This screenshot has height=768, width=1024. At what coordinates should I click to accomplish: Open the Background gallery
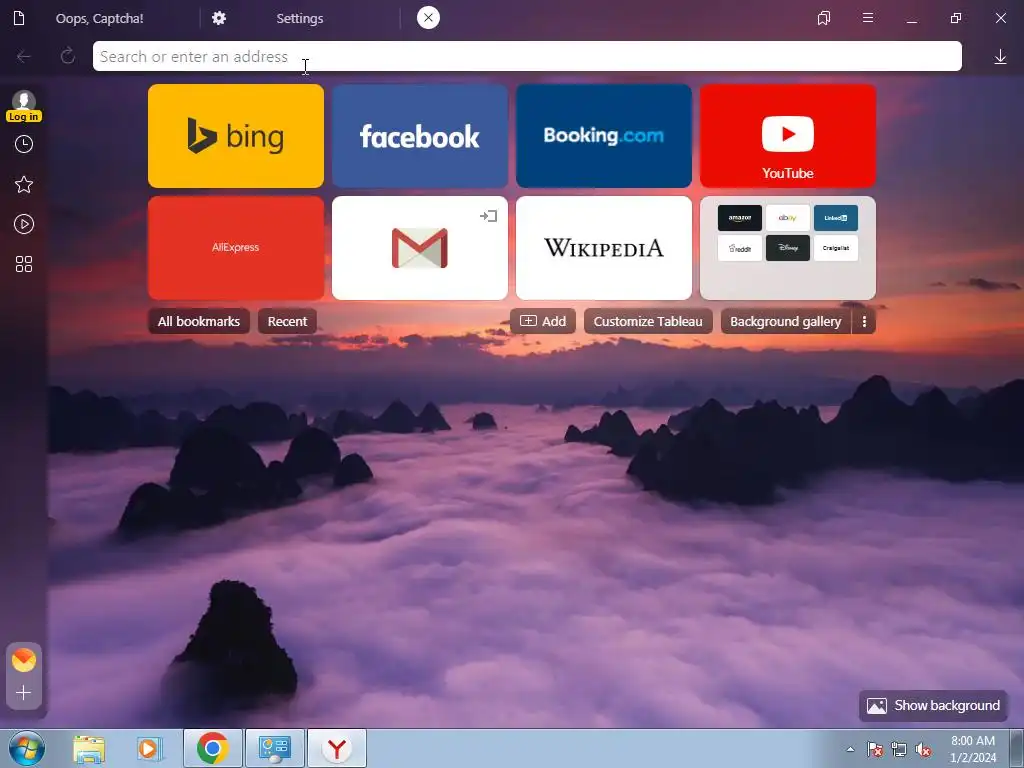(786, 321)
